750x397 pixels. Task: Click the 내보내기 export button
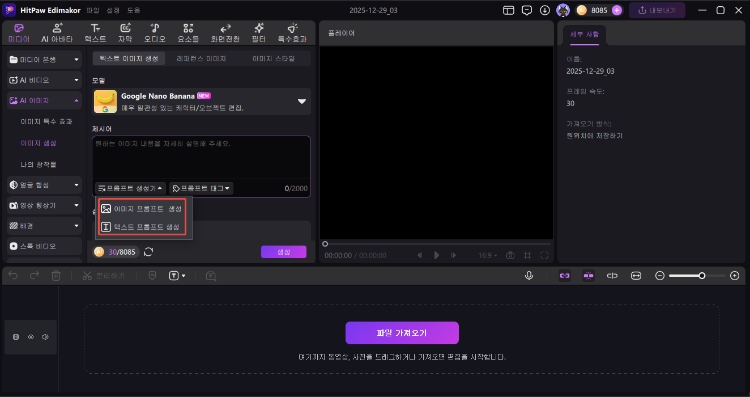[657, 10]
